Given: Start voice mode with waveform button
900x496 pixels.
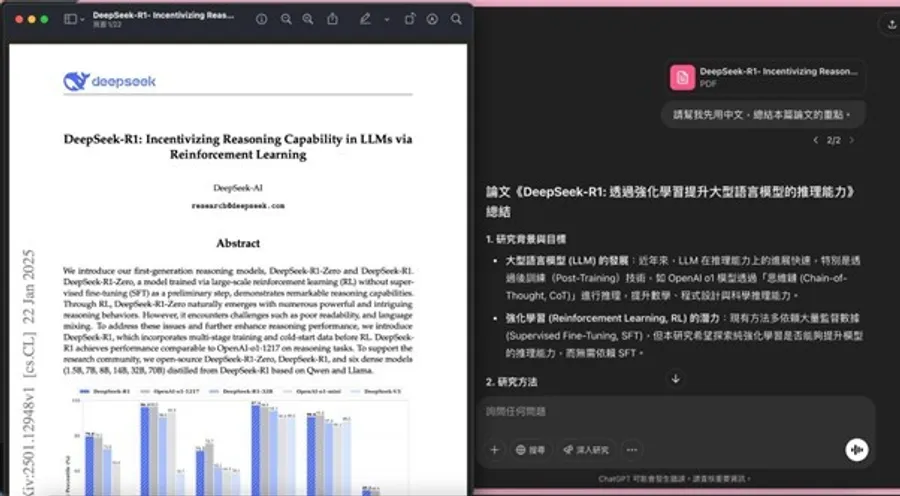Looking at the screenshot, I should point(856,450).
